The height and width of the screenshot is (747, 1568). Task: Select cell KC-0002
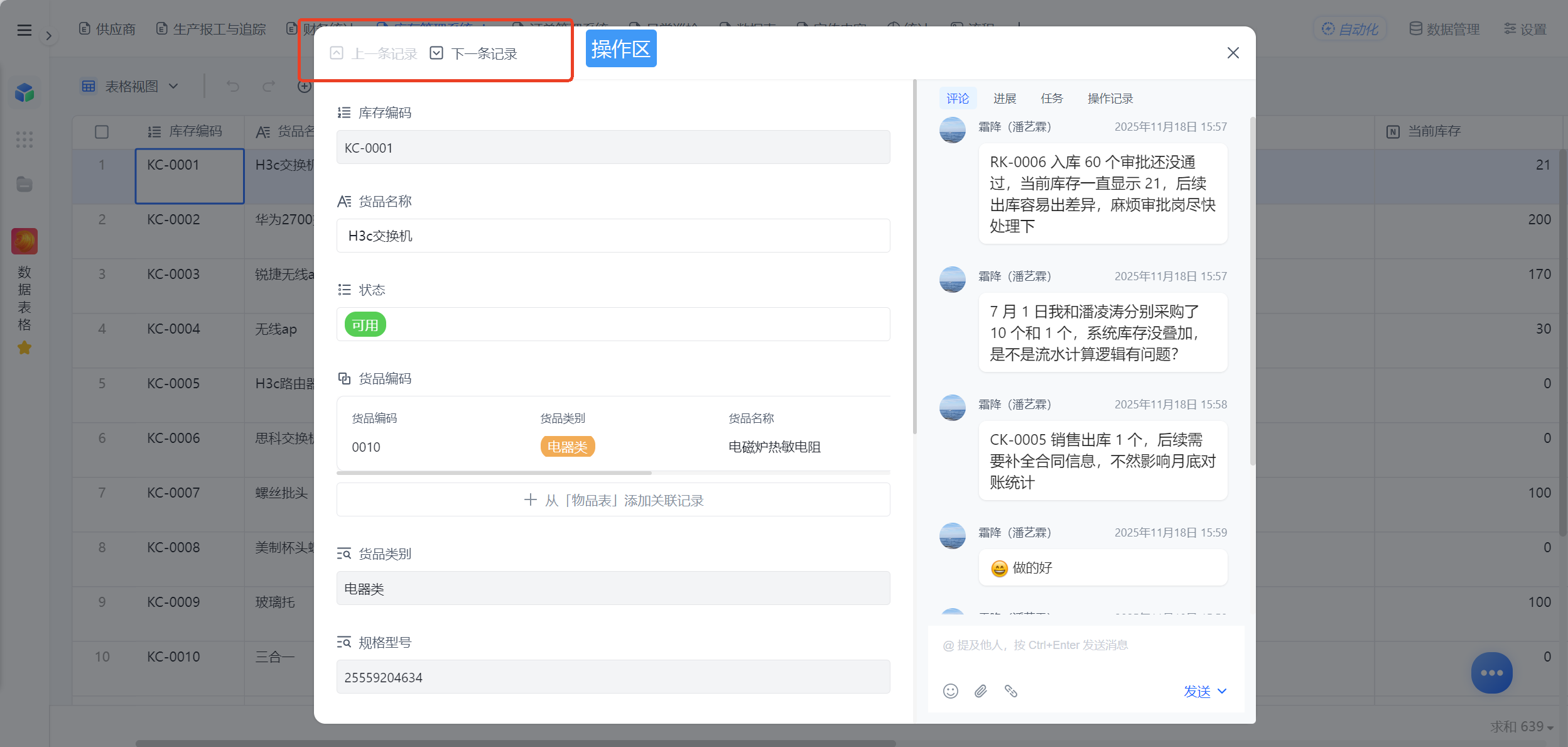coord(190,231)
